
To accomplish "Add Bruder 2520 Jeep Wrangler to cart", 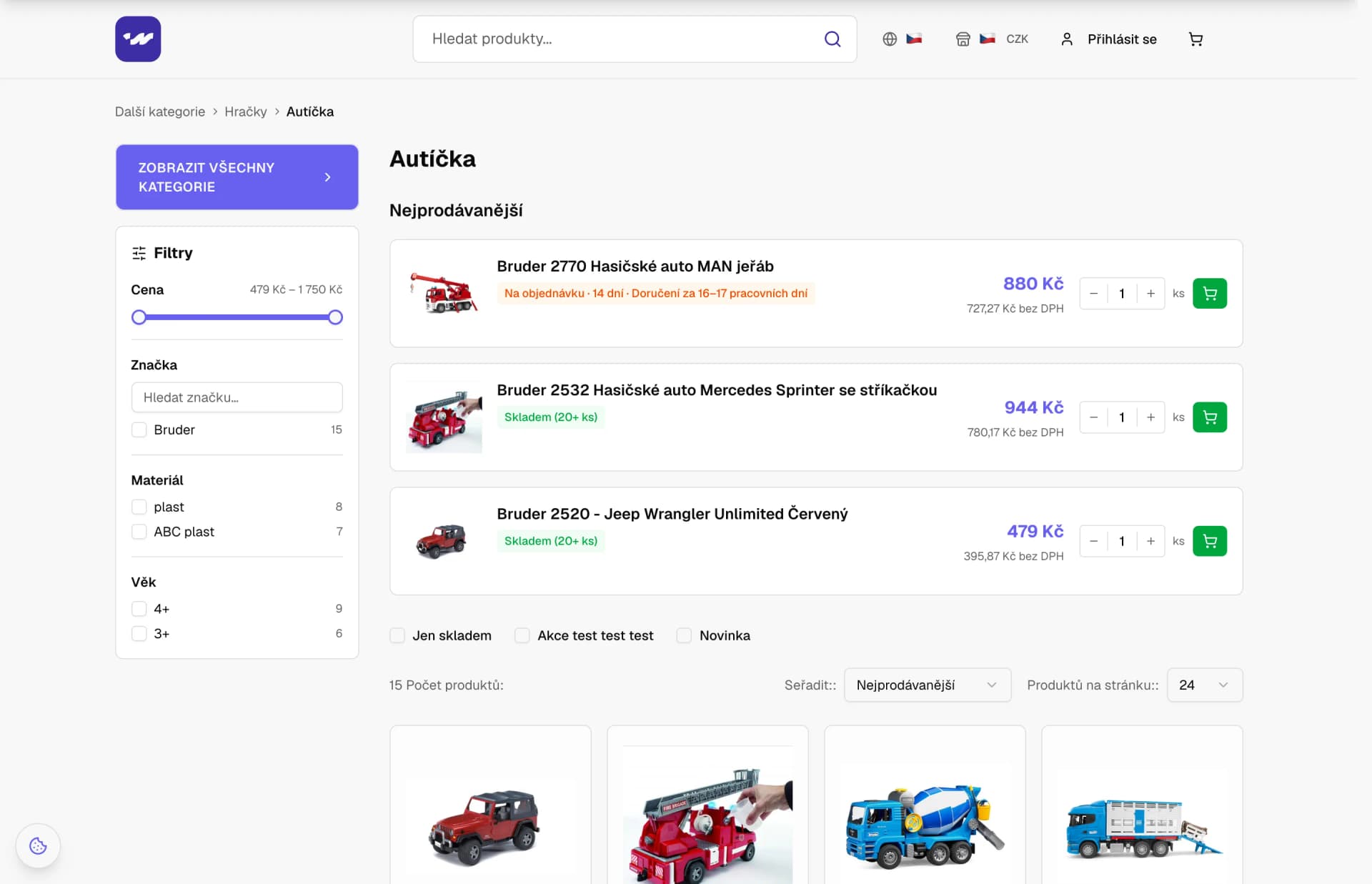I will point(1210,541).
